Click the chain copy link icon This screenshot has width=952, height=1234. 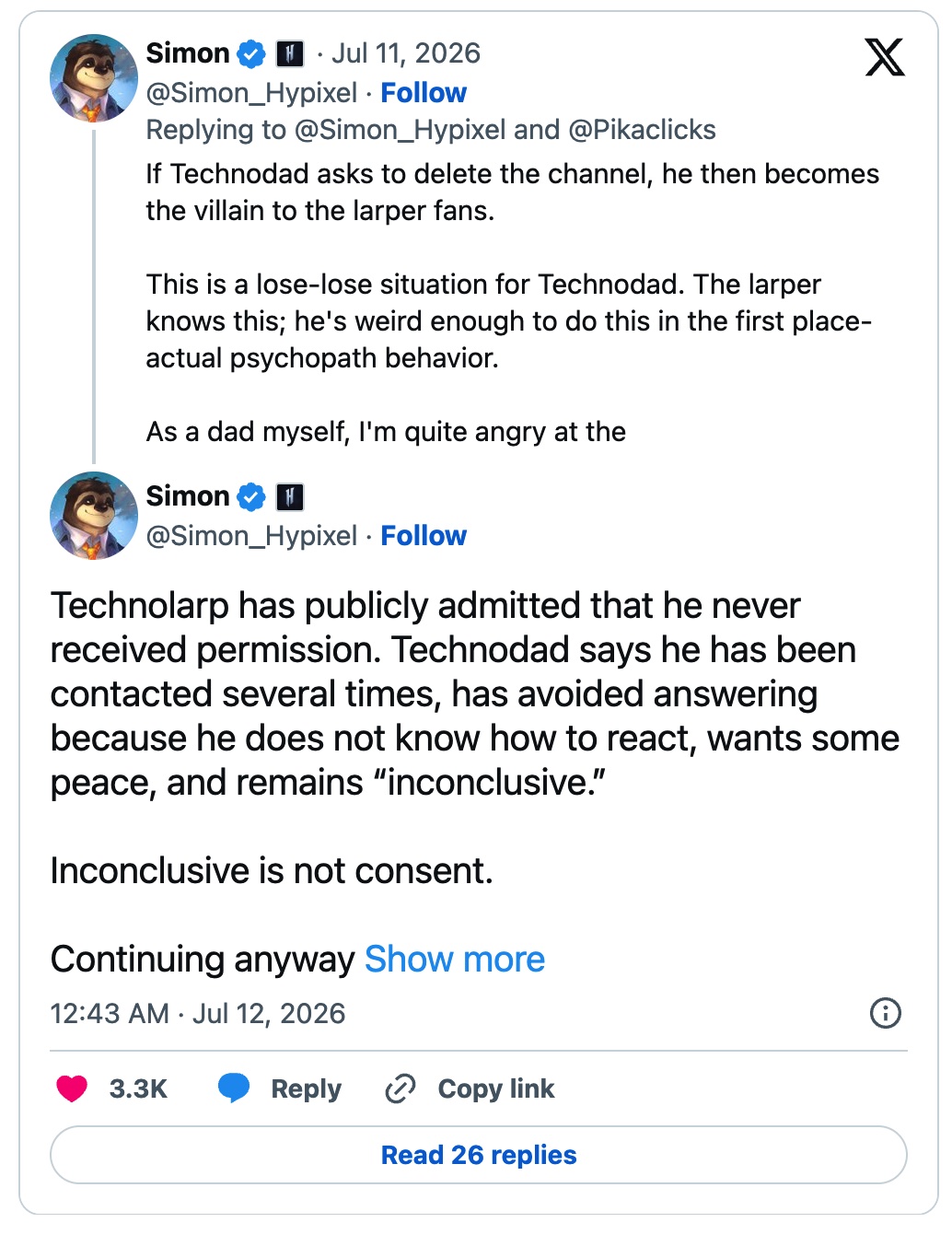(x=401, y=1088)
